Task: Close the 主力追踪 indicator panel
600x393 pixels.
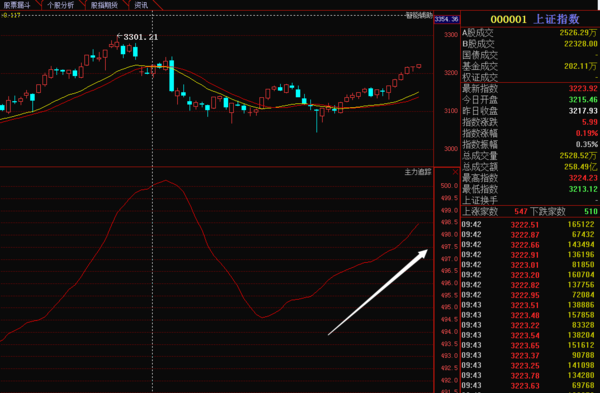Action: tap(455, 172)
